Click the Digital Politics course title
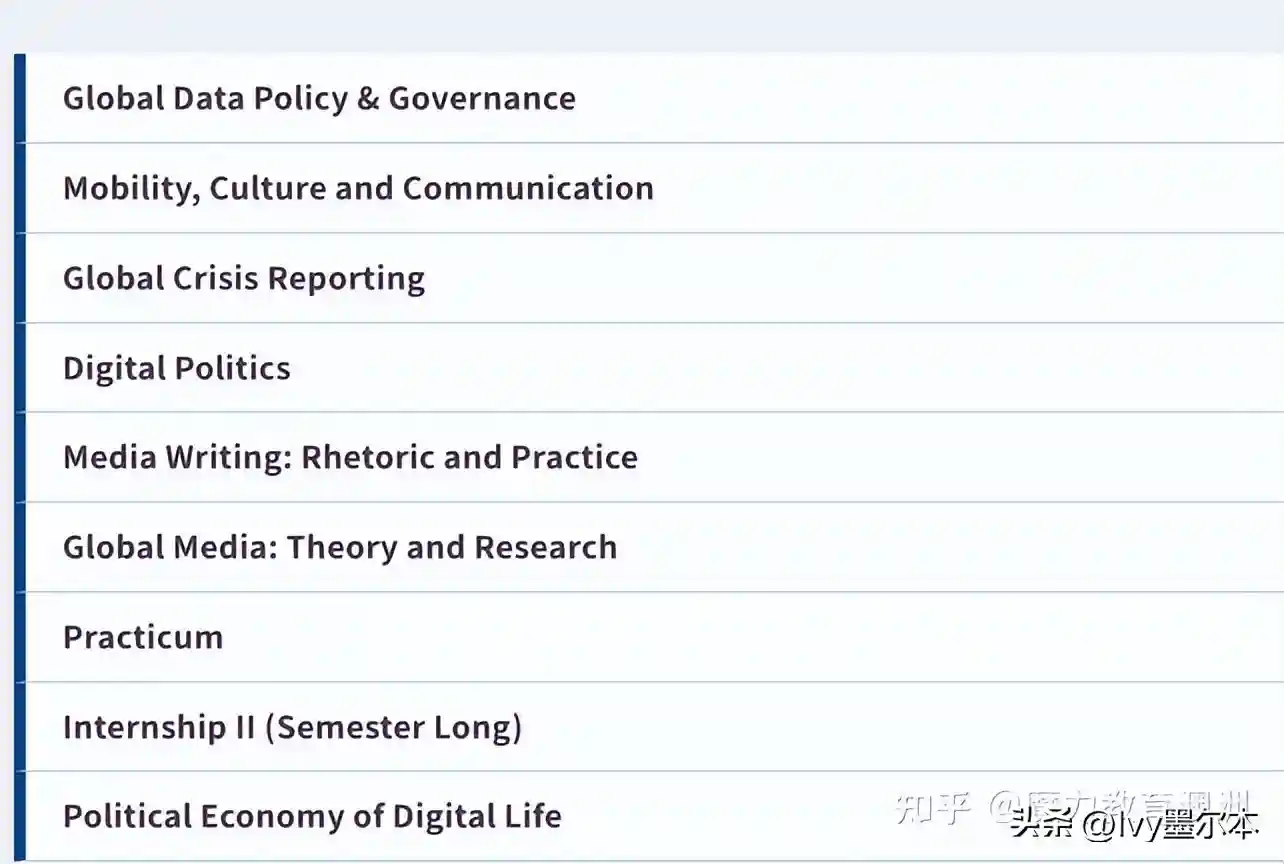 [177, 368]
